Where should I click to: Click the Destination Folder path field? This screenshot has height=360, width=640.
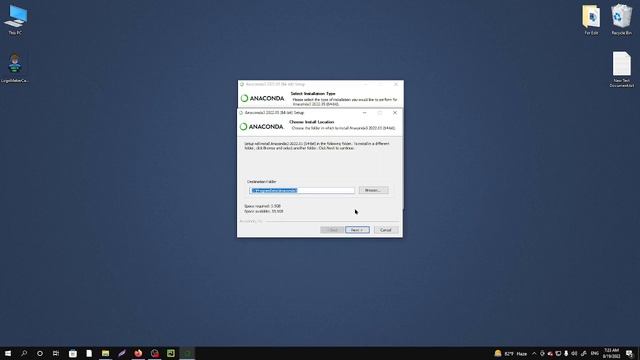pyautogui.click(x=302, y=191)
